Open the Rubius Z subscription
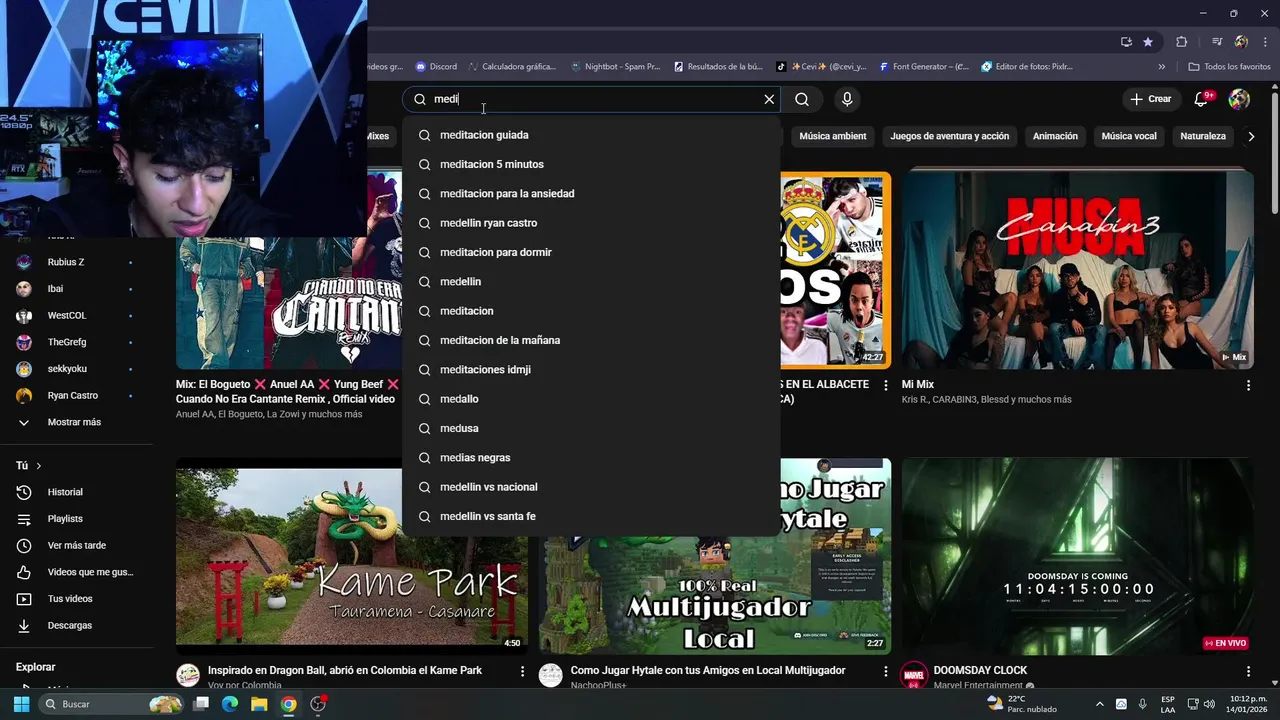 (x=76, y=262)
